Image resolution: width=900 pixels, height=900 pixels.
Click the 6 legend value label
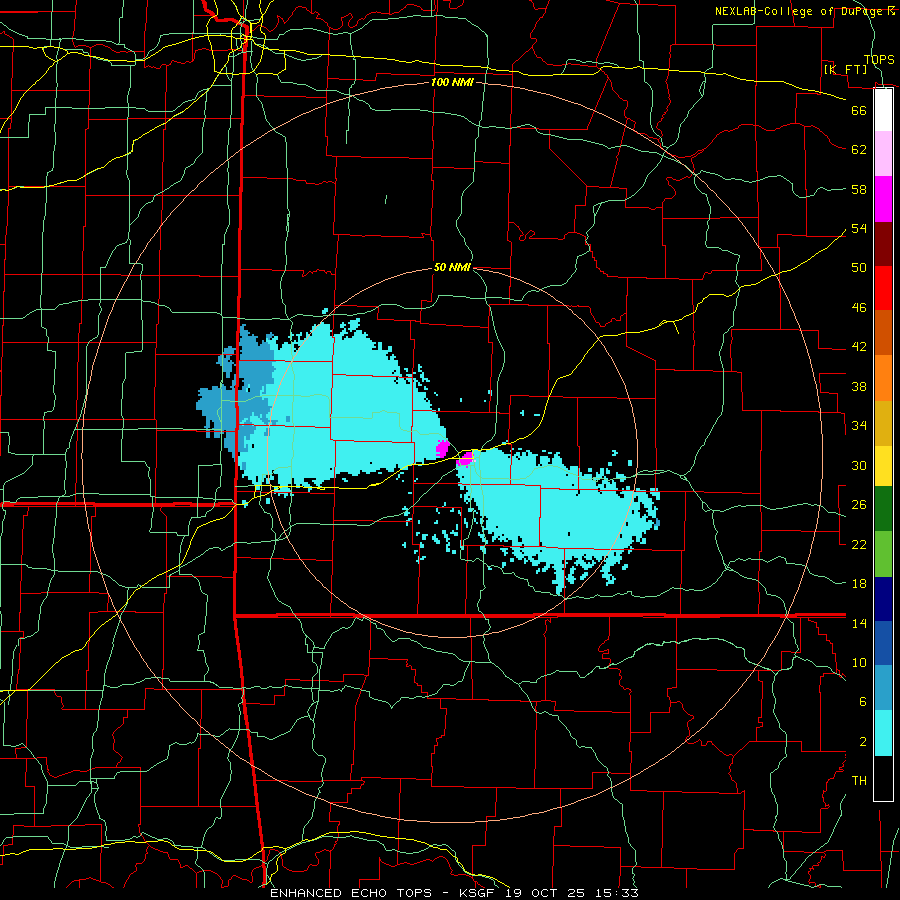coord(863,701)
